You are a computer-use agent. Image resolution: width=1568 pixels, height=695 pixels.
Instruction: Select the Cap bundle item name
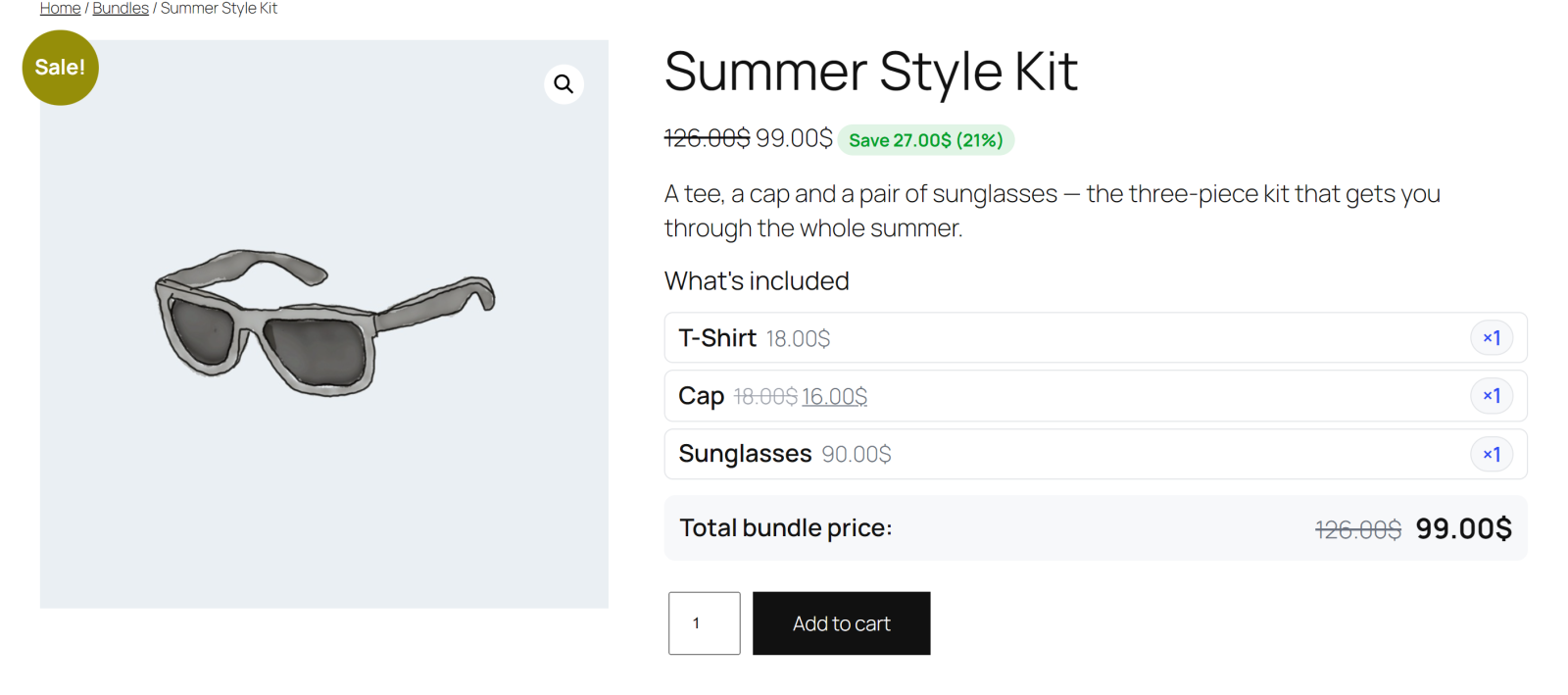pos(701,396)
